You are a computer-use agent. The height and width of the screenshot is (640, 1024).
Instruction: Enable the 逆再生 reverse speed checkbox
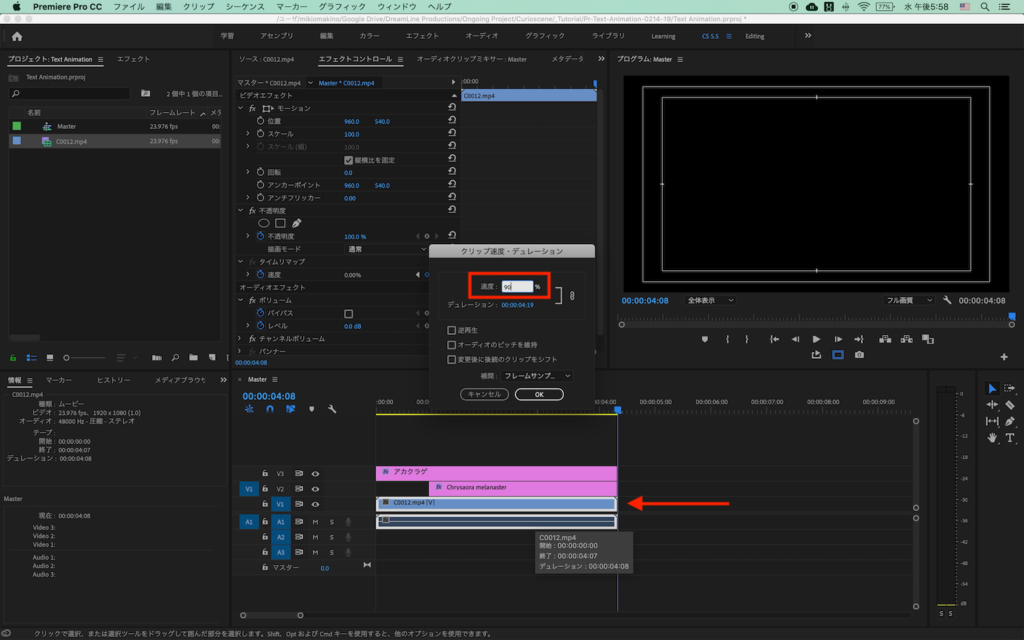coord(452,330)
